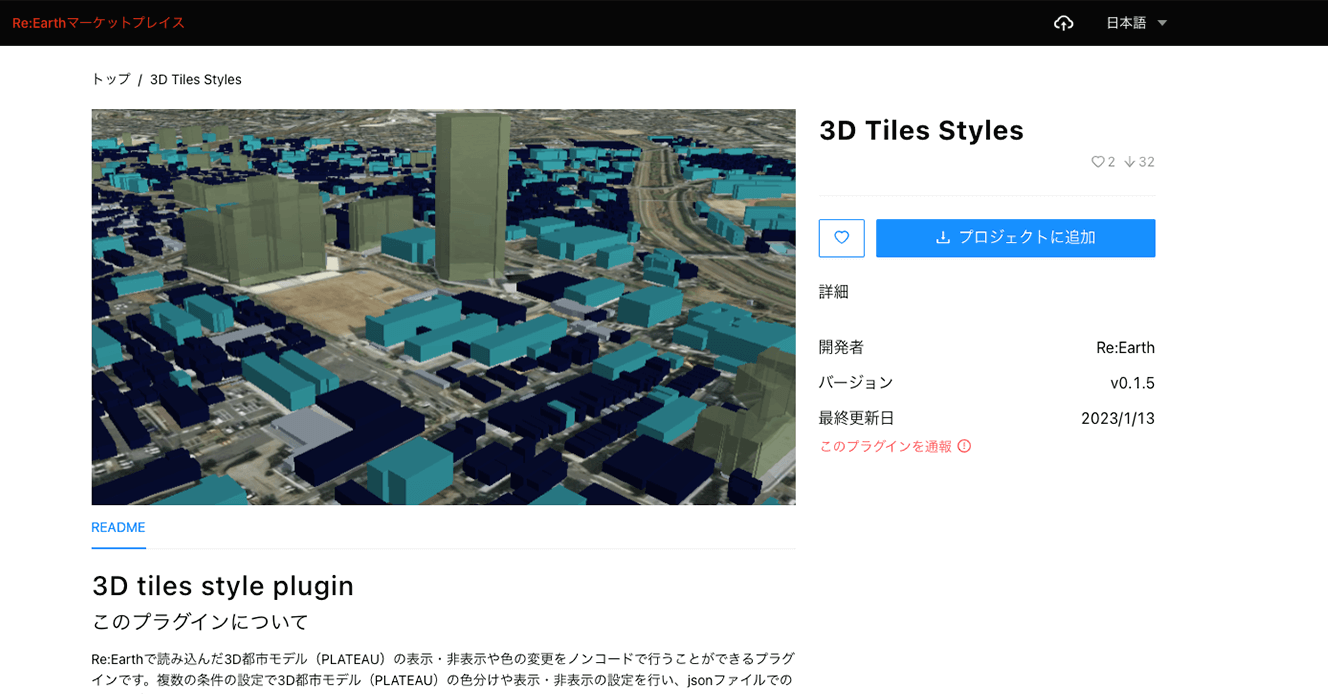Click the このプラグインについて subheading
The width and height of the screenshot is (1328, 694).
(200, 622)
